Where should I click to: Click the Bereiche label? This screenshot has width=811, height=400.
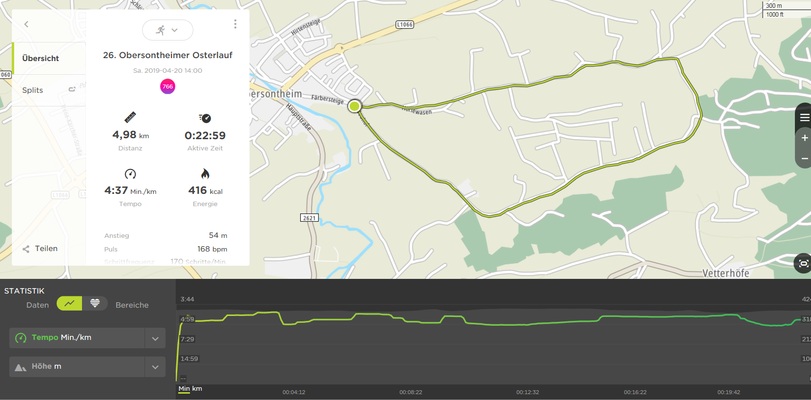click(132, 305)
